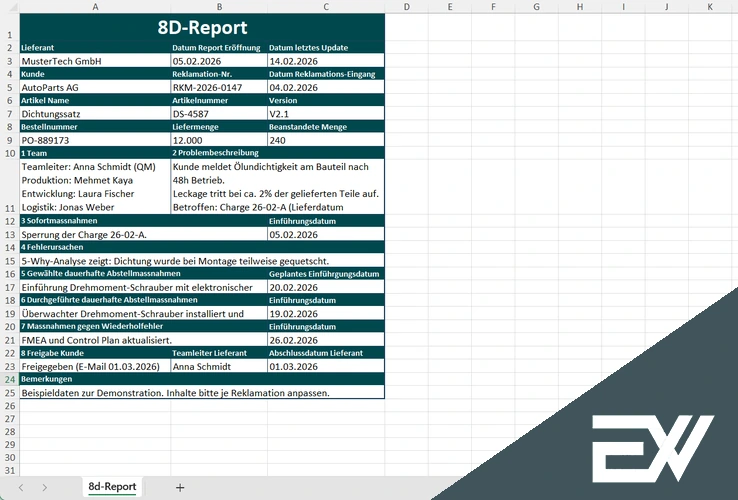
Task: Select cell Sperrung der Charge 26-02-A.
Action: coord(144,234)
